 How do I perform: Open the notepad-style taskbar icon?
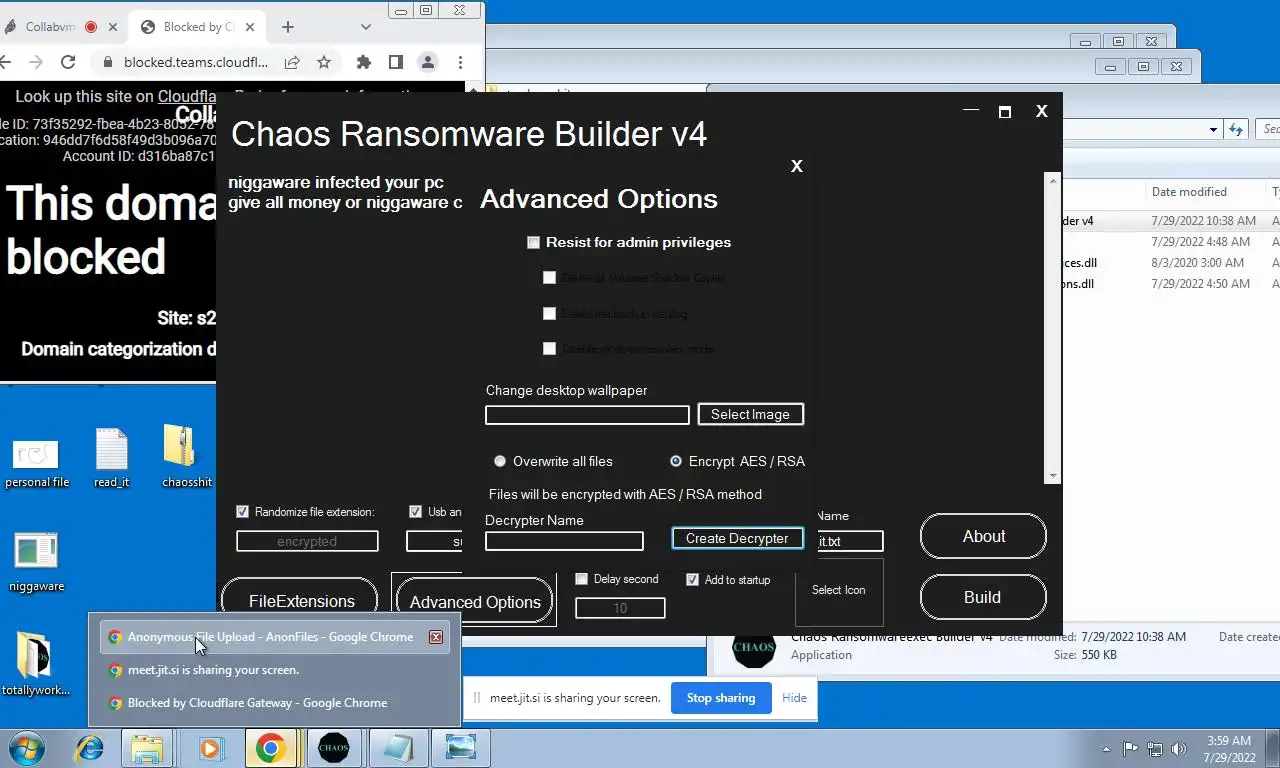(397, 748)
